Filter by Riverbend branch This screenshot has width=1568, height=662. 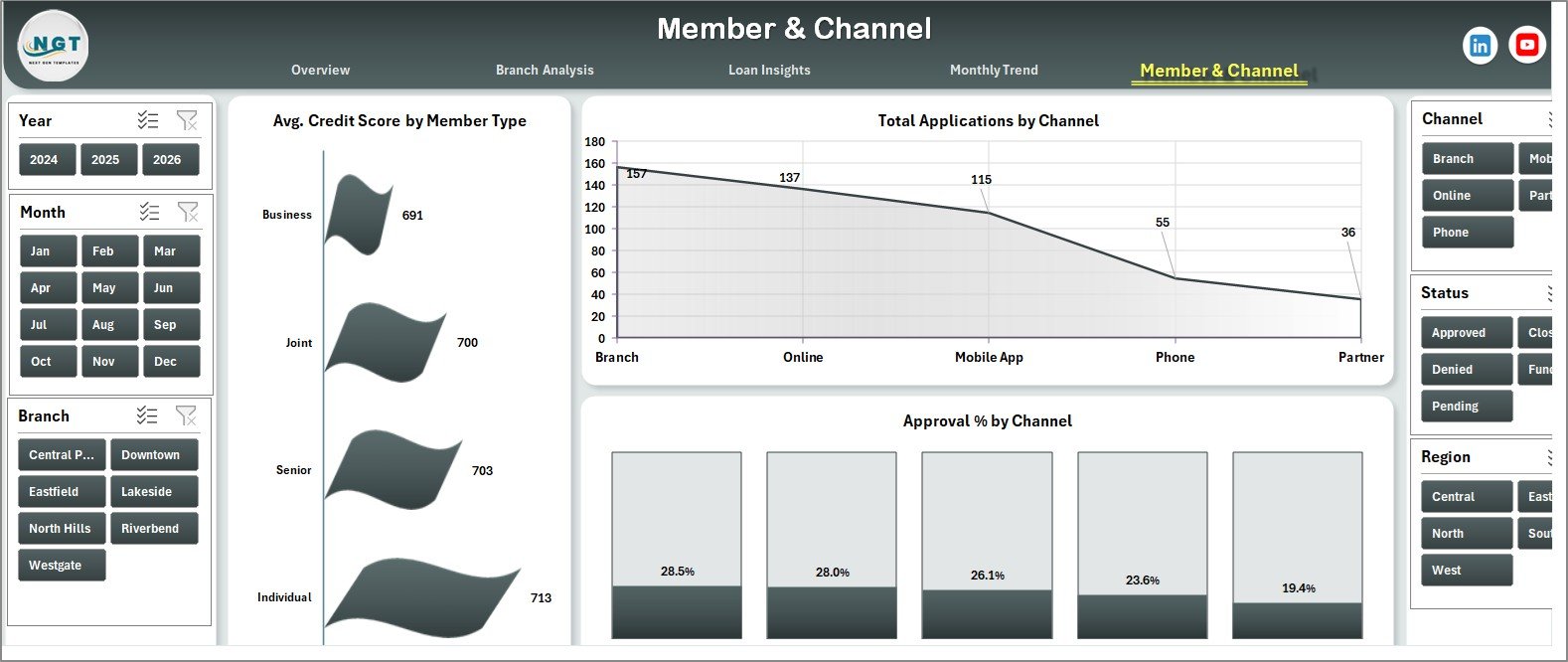(154, 528)
